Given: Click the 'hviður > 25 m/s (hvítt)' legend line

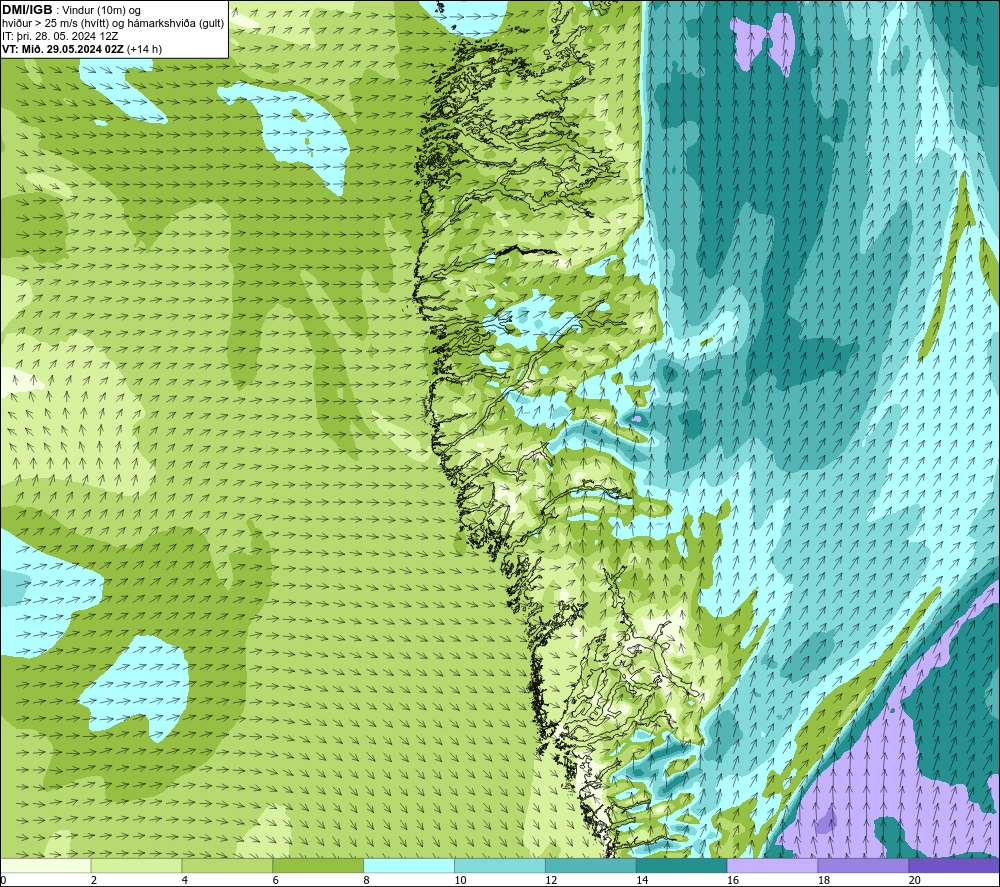Looking at the screenshot, I should tap(56, 24).
